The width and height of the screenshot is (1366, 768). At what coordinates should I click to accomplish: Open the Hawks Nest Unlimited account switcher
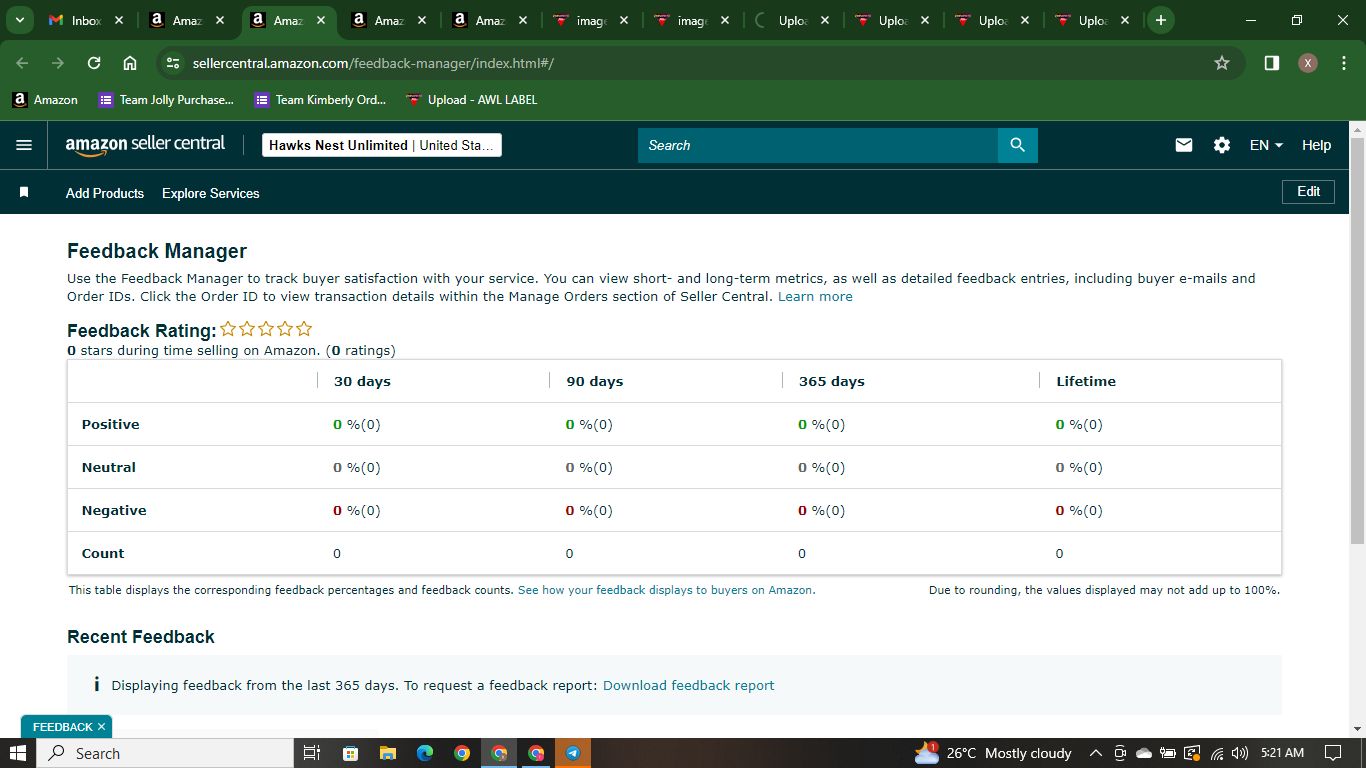(x=381, y=145)
